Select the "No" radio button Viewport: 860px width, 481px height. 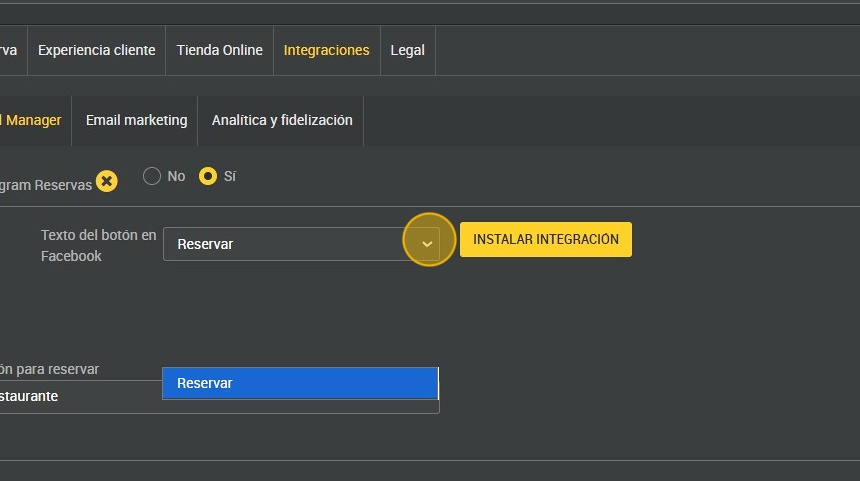(152, 176)
